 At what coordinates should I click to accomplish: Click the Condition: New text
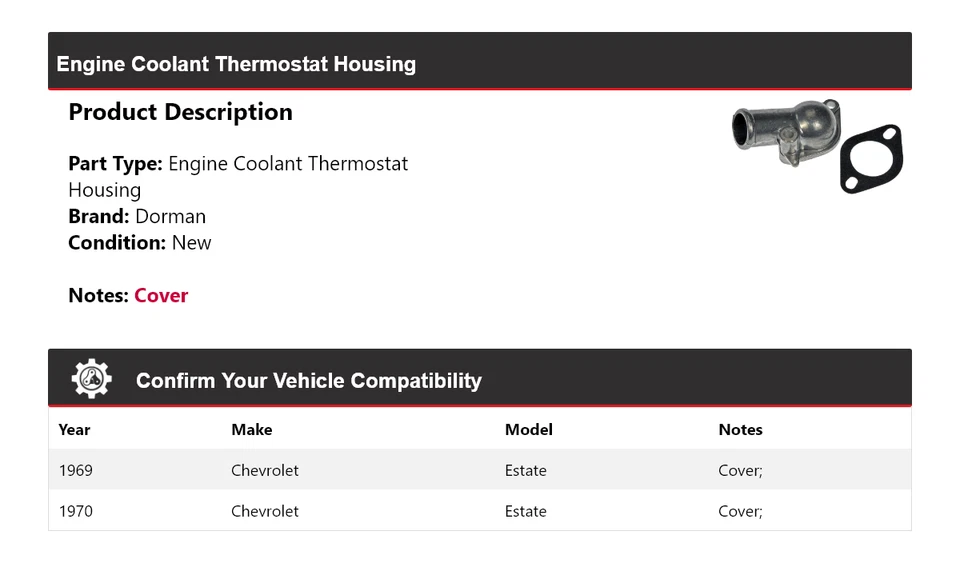[140, 242]
